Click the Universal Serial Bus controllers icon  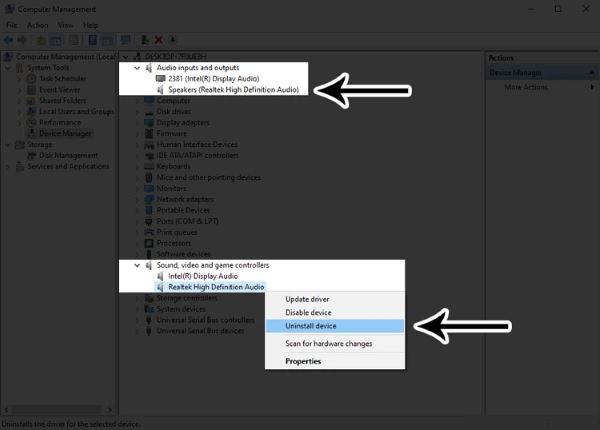pyautogui.click(x=149, y=320)
